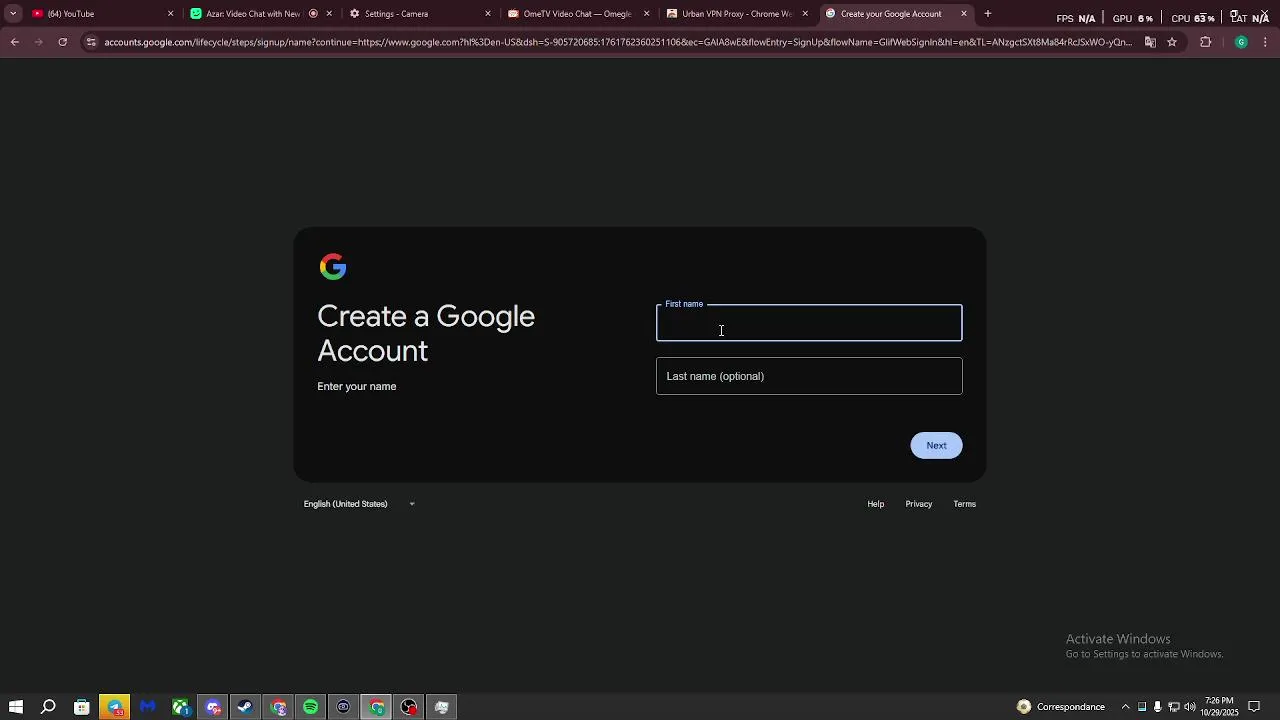The height and width of the screenshot is (720, 1280).
Task: Open the Extensions puzzle icon
Action: (1205, 42)
